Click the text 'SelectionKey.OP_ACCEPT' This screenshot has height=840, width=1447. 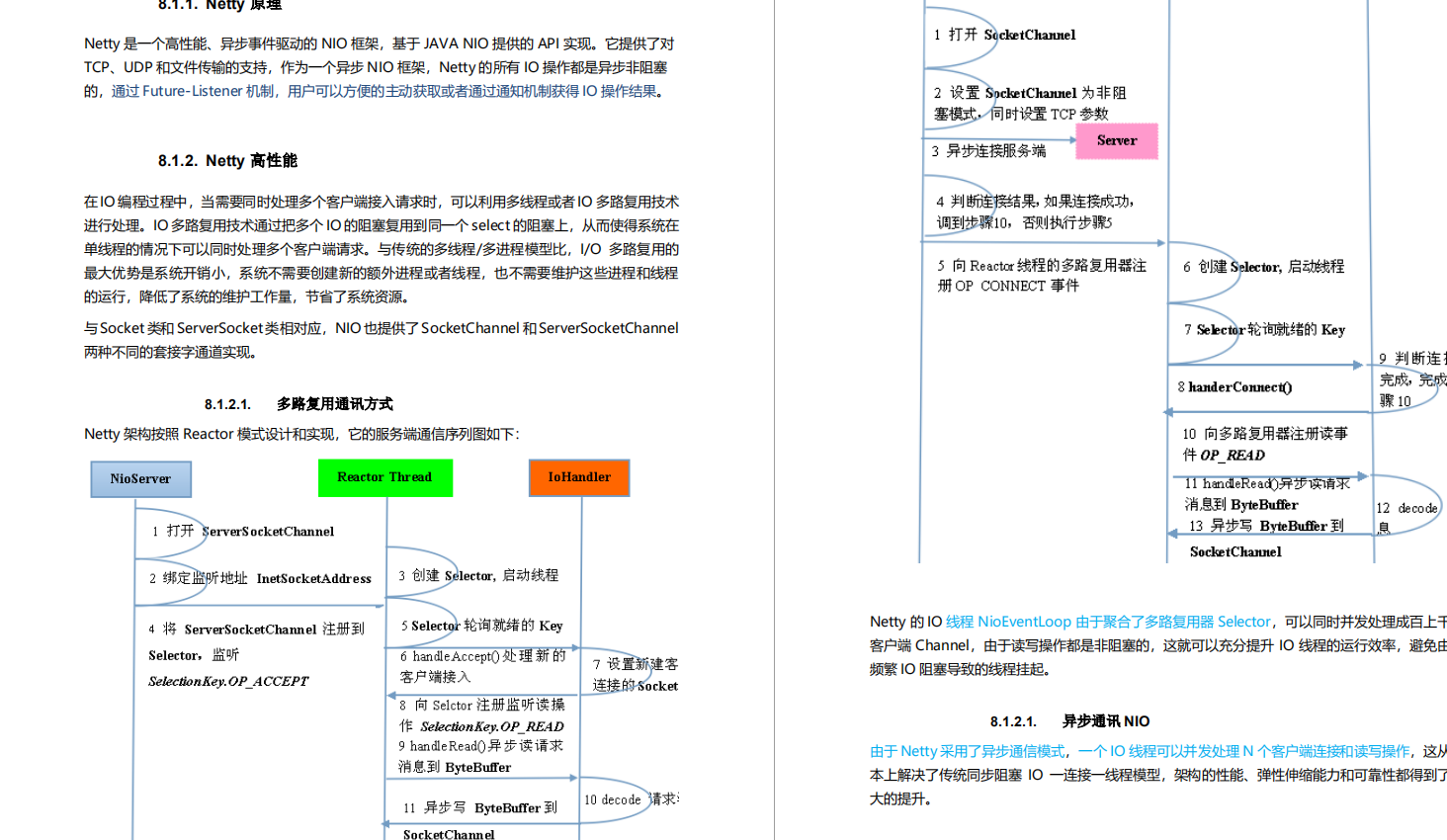click(x=228, y=681)
